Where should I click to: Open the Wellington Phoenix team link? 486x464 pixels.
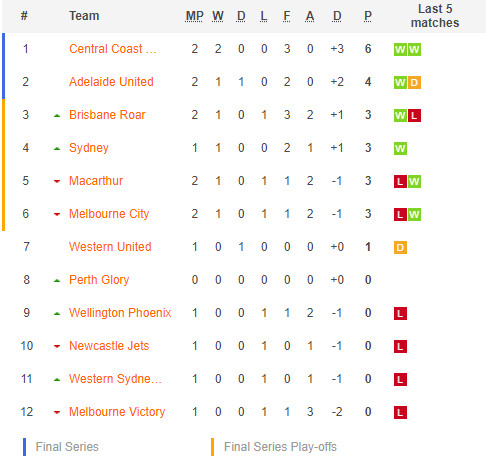point(120,313)
